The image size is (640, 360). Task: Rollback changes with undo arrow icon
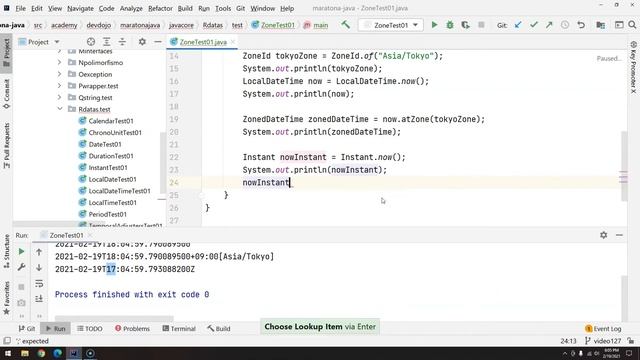581,25
